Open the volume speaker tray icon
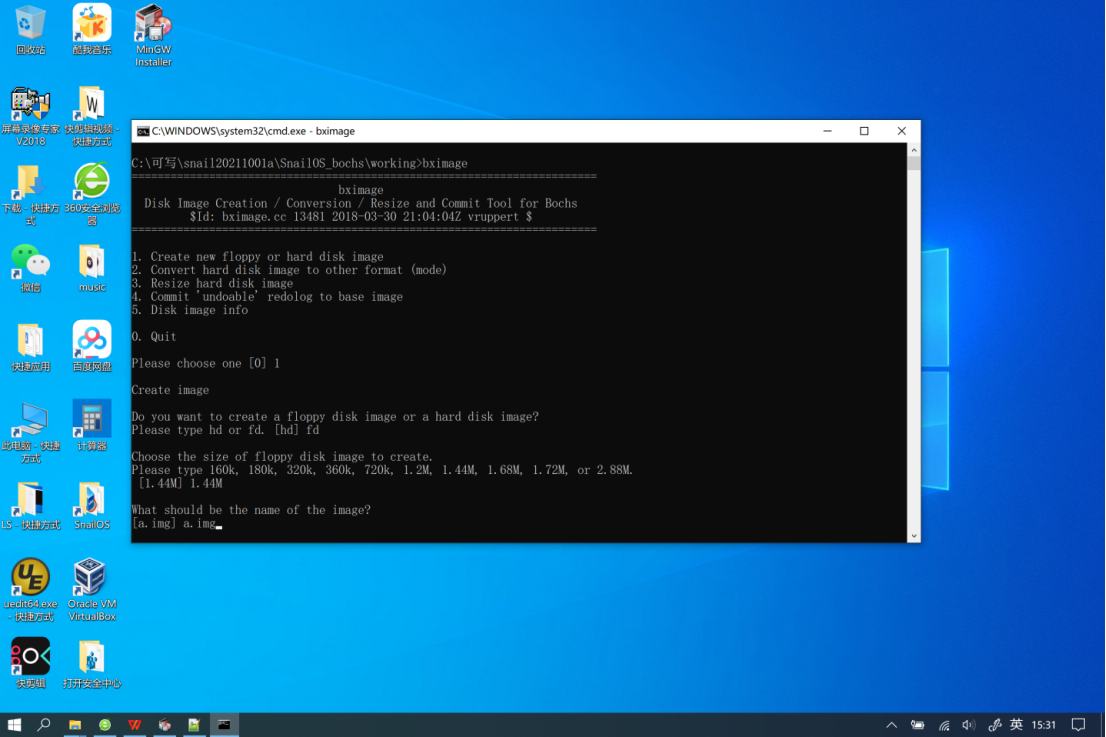Screen dimensions: 1106x737 968,724
